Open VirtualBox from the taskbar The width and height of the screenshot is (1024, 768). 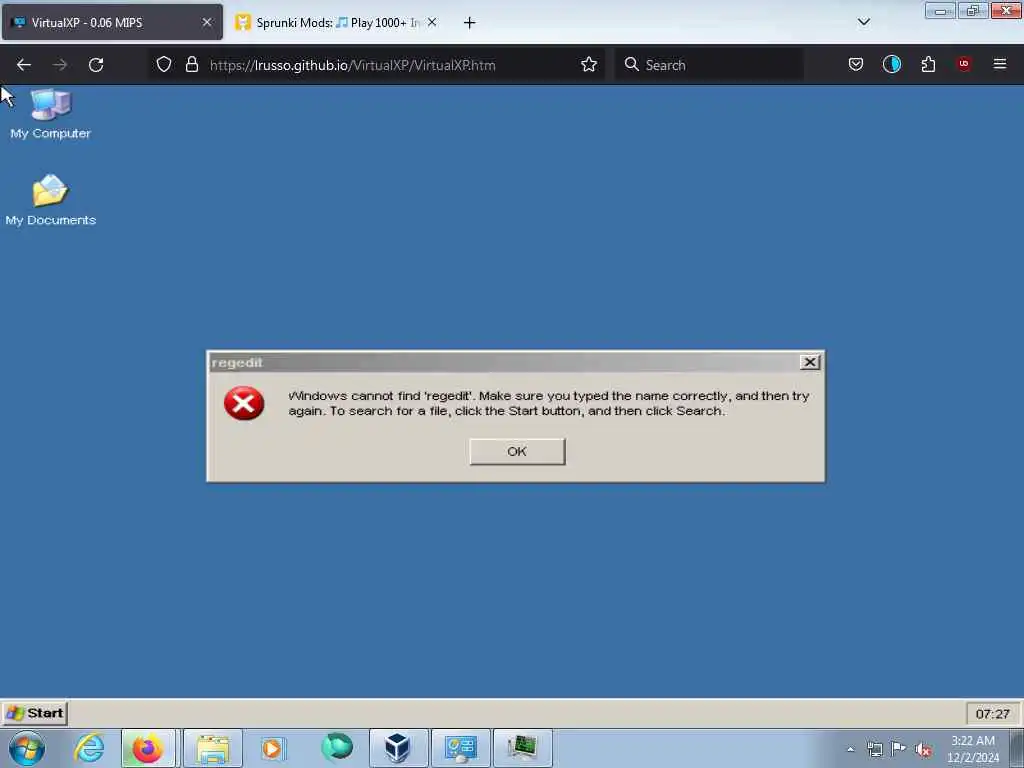(398, 748)
